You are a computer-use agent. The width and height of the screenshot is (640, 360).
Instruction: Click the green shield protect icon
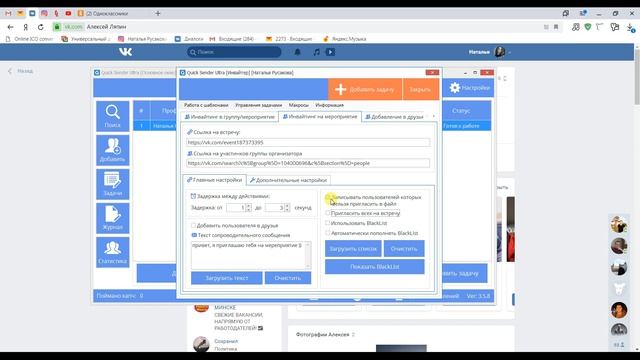coord(588,27)
